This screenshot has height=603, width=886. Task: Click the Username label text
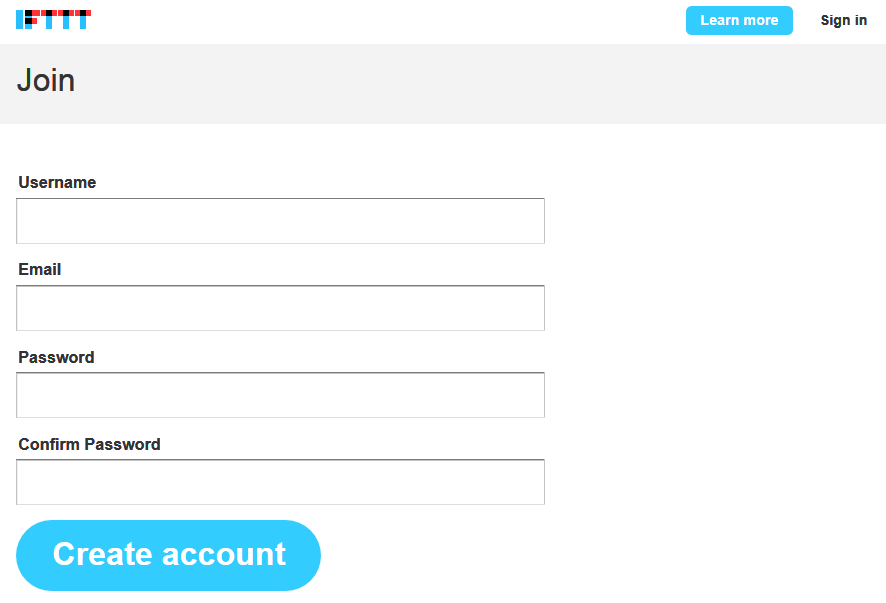[x=57, y=182]
